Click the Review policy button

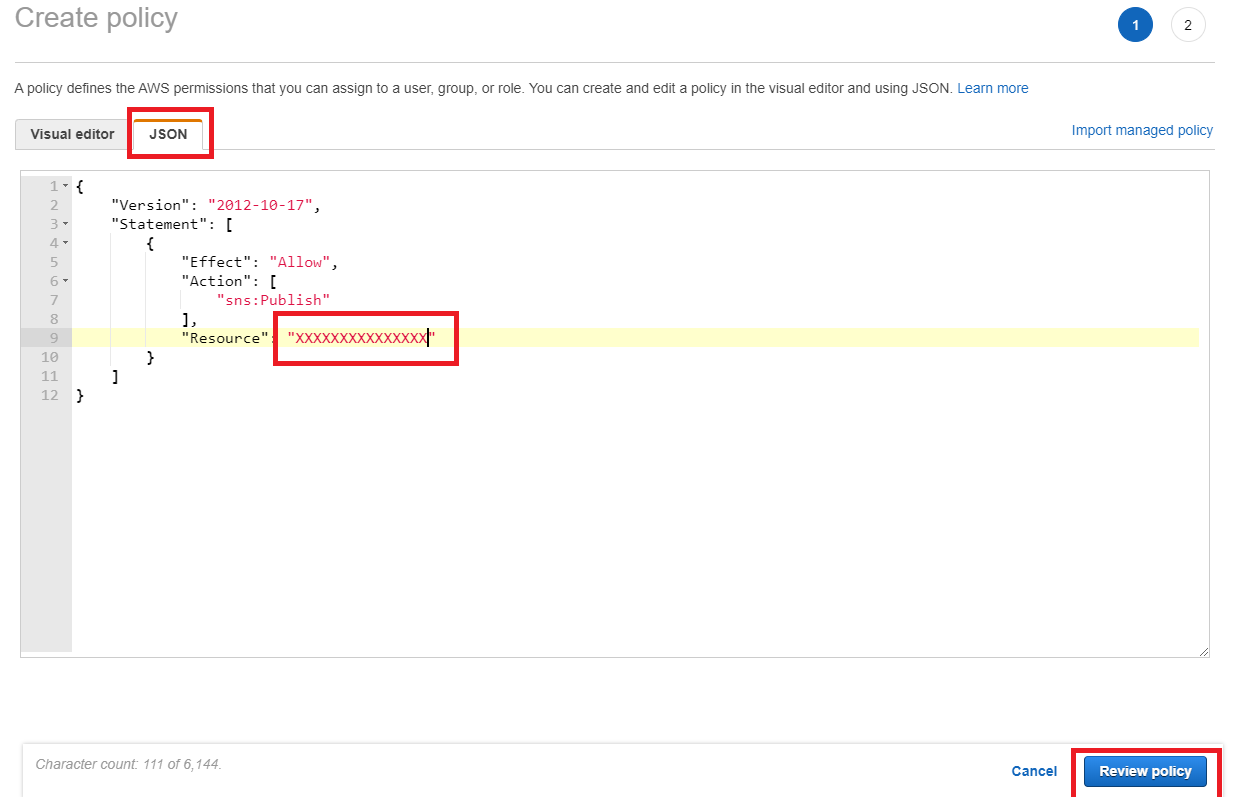[x=1145, y=771]
